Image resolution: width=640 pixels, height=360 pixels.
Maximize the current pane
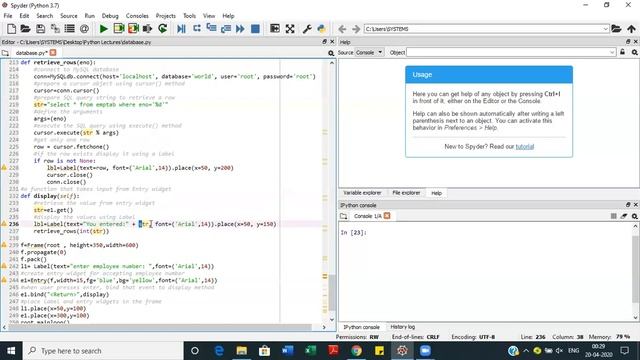pos(275,29)
